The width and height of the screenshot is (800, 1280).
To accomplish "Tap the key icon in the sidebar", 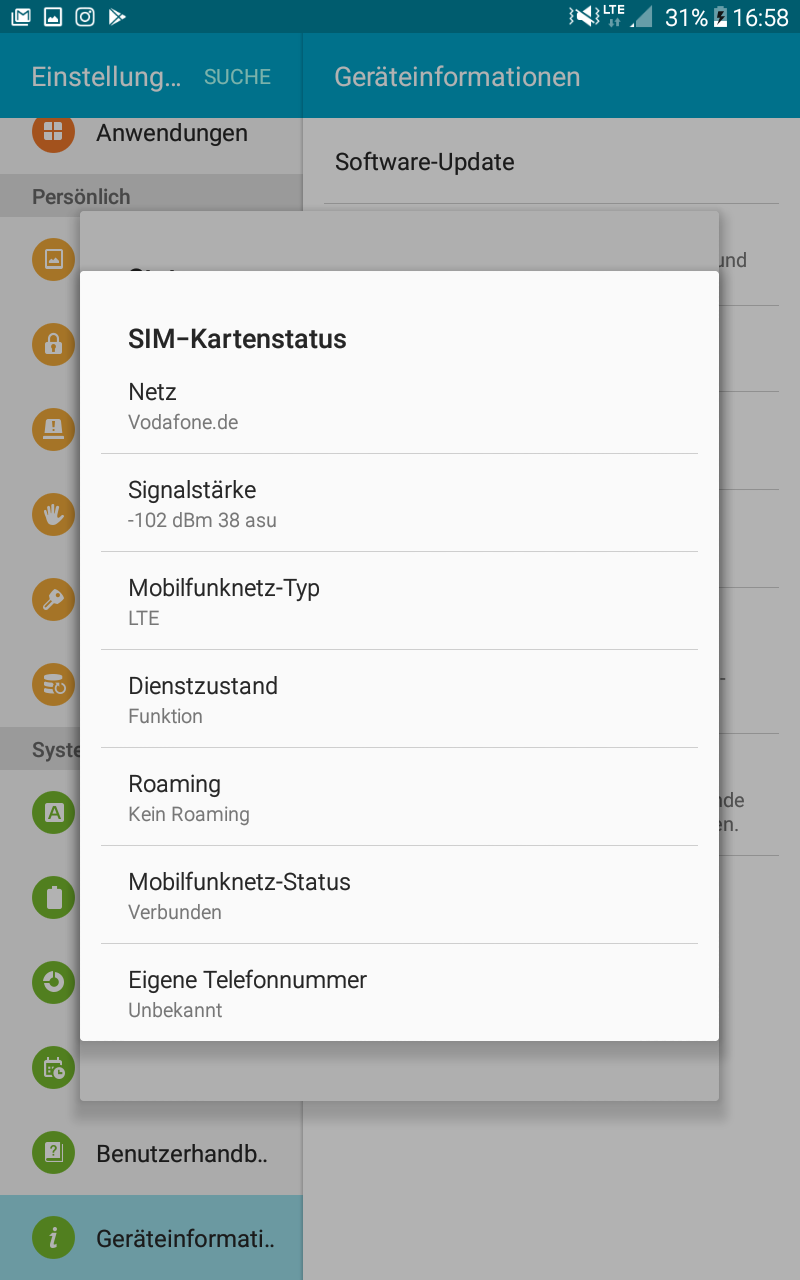I will [x=53, y=599].
